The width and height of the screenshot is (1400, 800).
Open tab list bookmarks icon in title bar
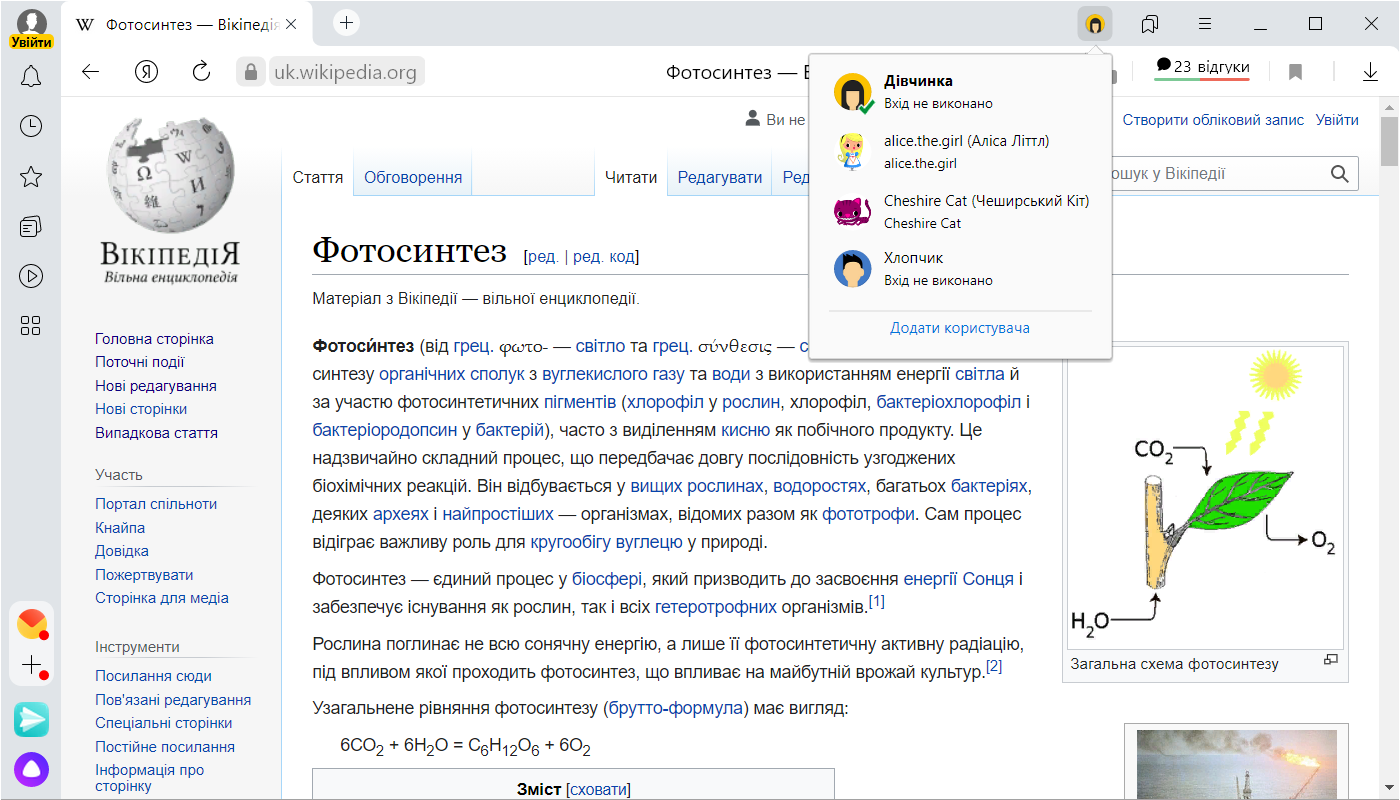click(1150, 23)
